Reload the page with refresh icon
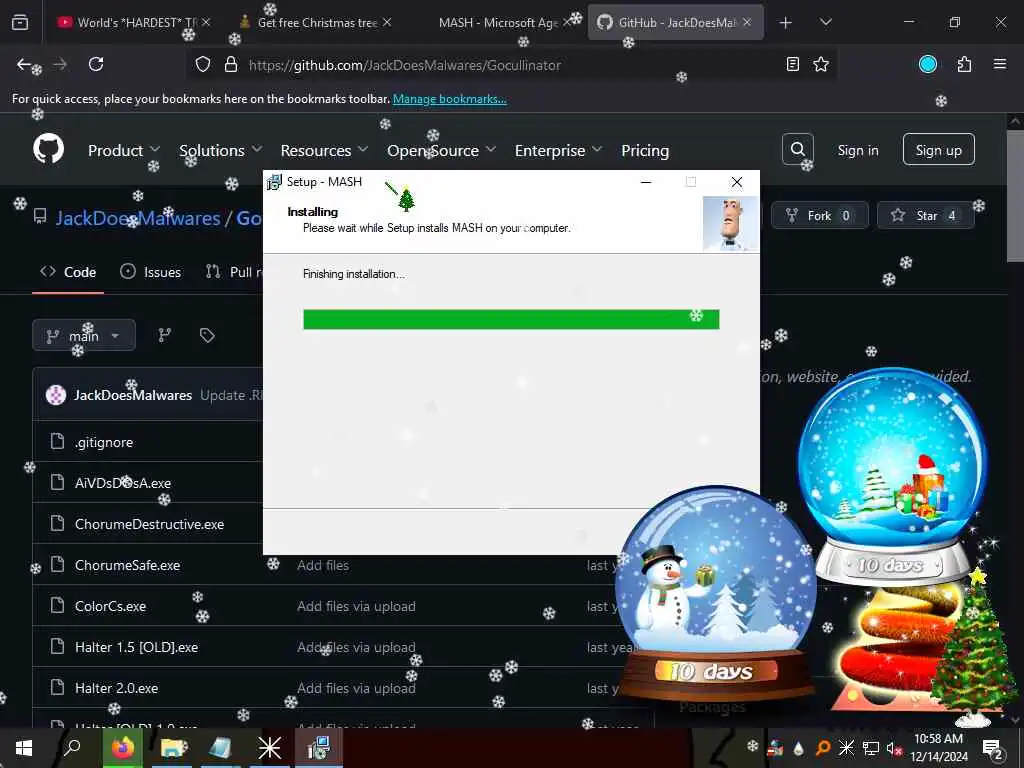Screen dimensions: 1024x768 click(96, 64)
